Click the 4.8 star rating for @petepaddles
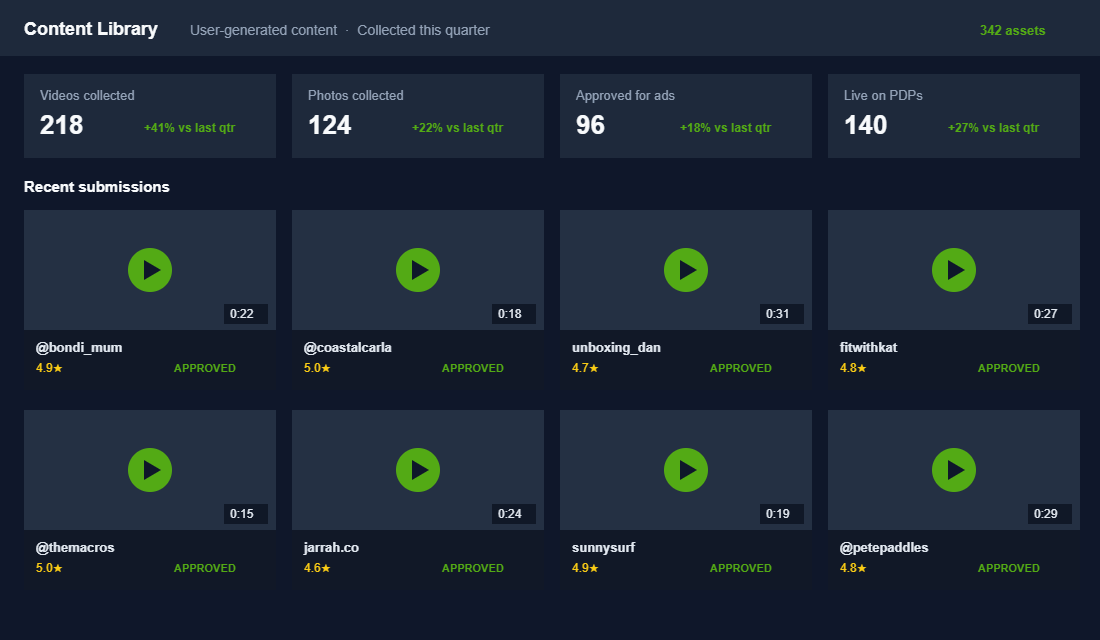1100x640 pixels. click(853, 568)
